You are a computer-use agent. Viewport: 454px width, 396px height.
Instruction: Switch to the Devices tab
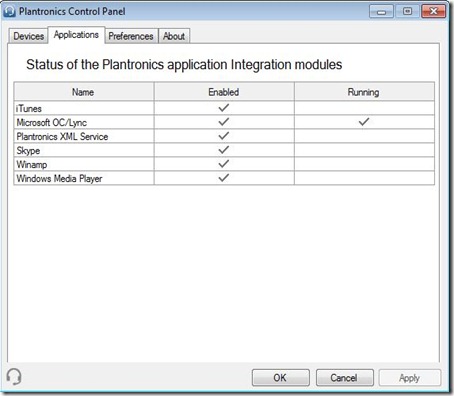pos(29,36)
